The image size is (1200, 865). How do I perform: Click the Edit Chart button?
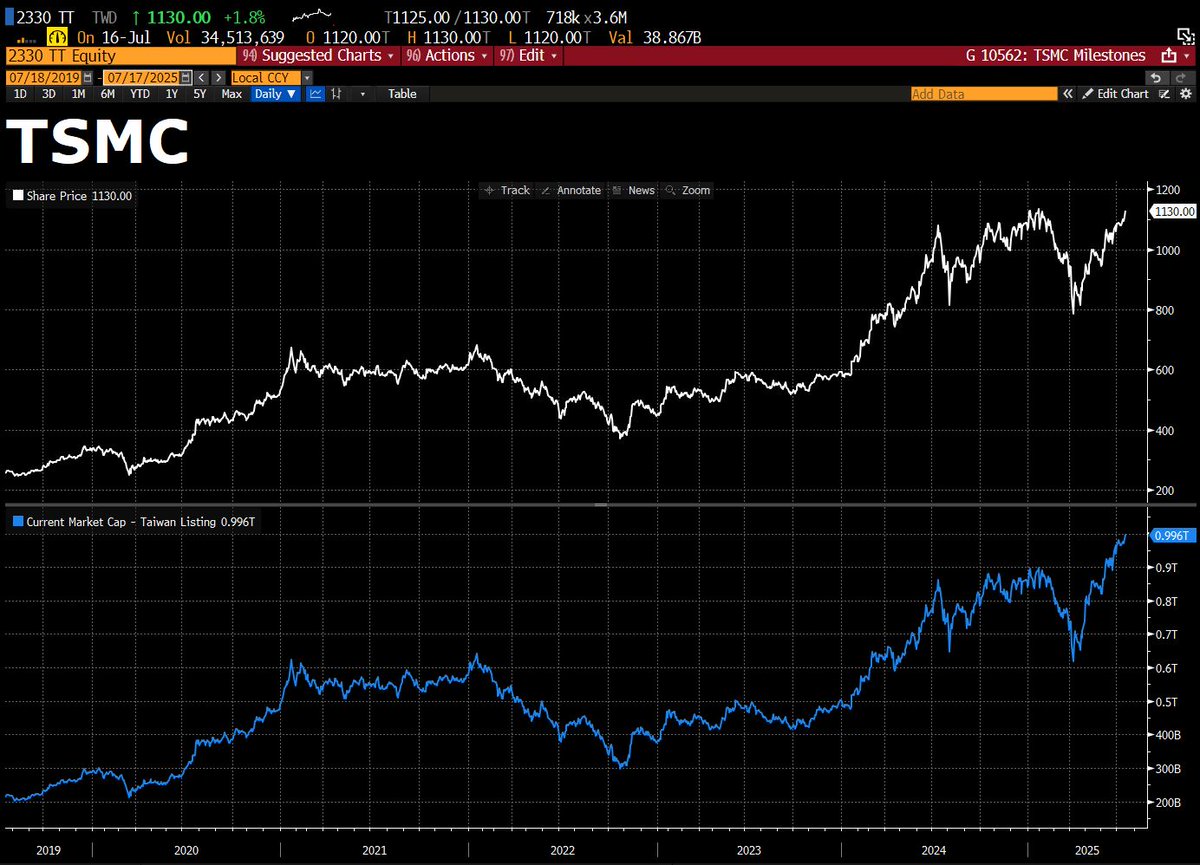coord(1115,94)
